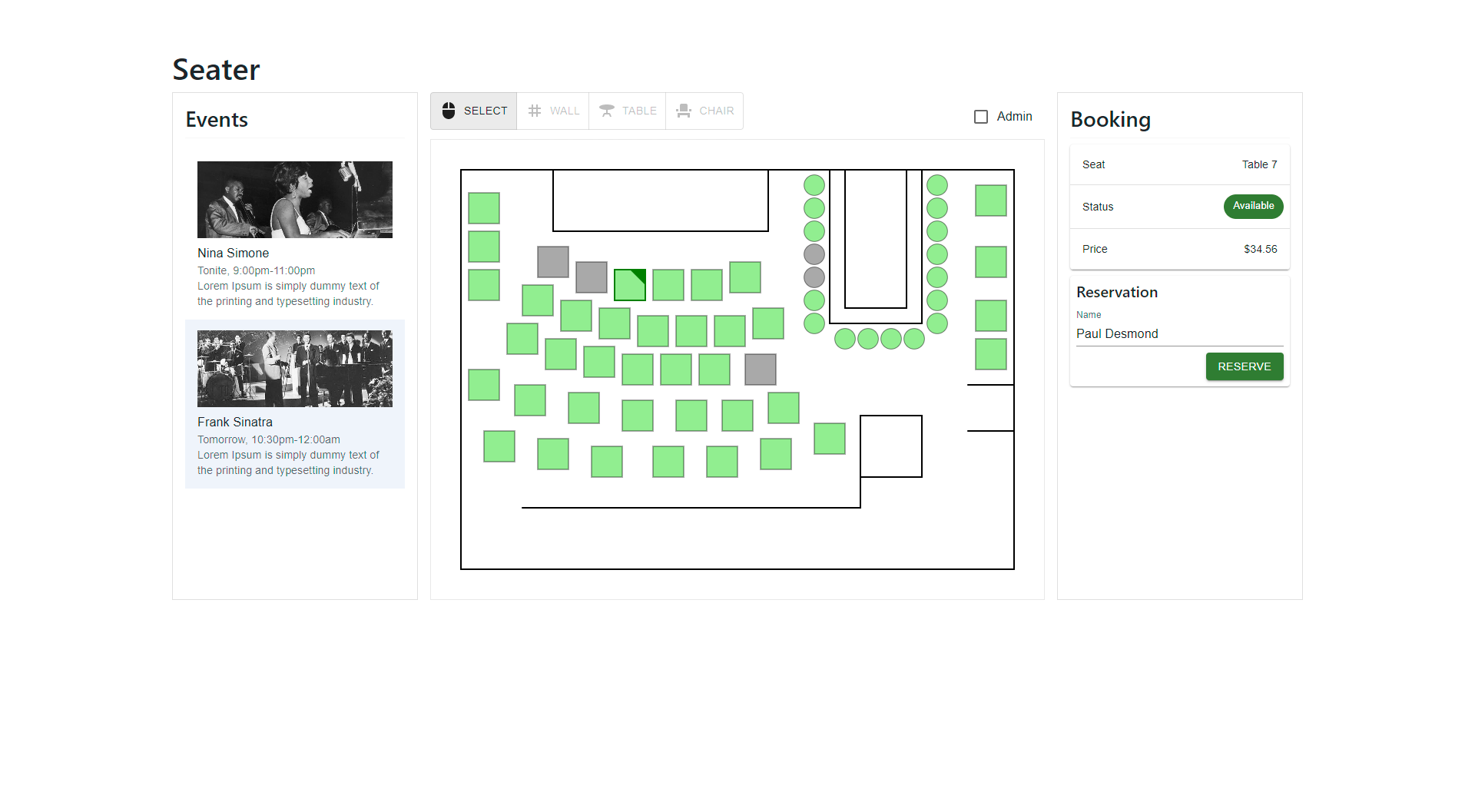The height and width of the screenshot is (812, 1475).
Task: Click the Tomorrow, 10:30pm-12:00am time text
Action: point(268,439)
